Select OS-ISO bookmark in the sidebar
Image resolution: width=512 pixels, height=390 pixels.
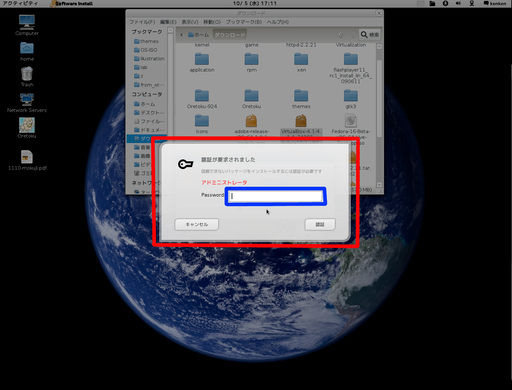coord(145,50)
